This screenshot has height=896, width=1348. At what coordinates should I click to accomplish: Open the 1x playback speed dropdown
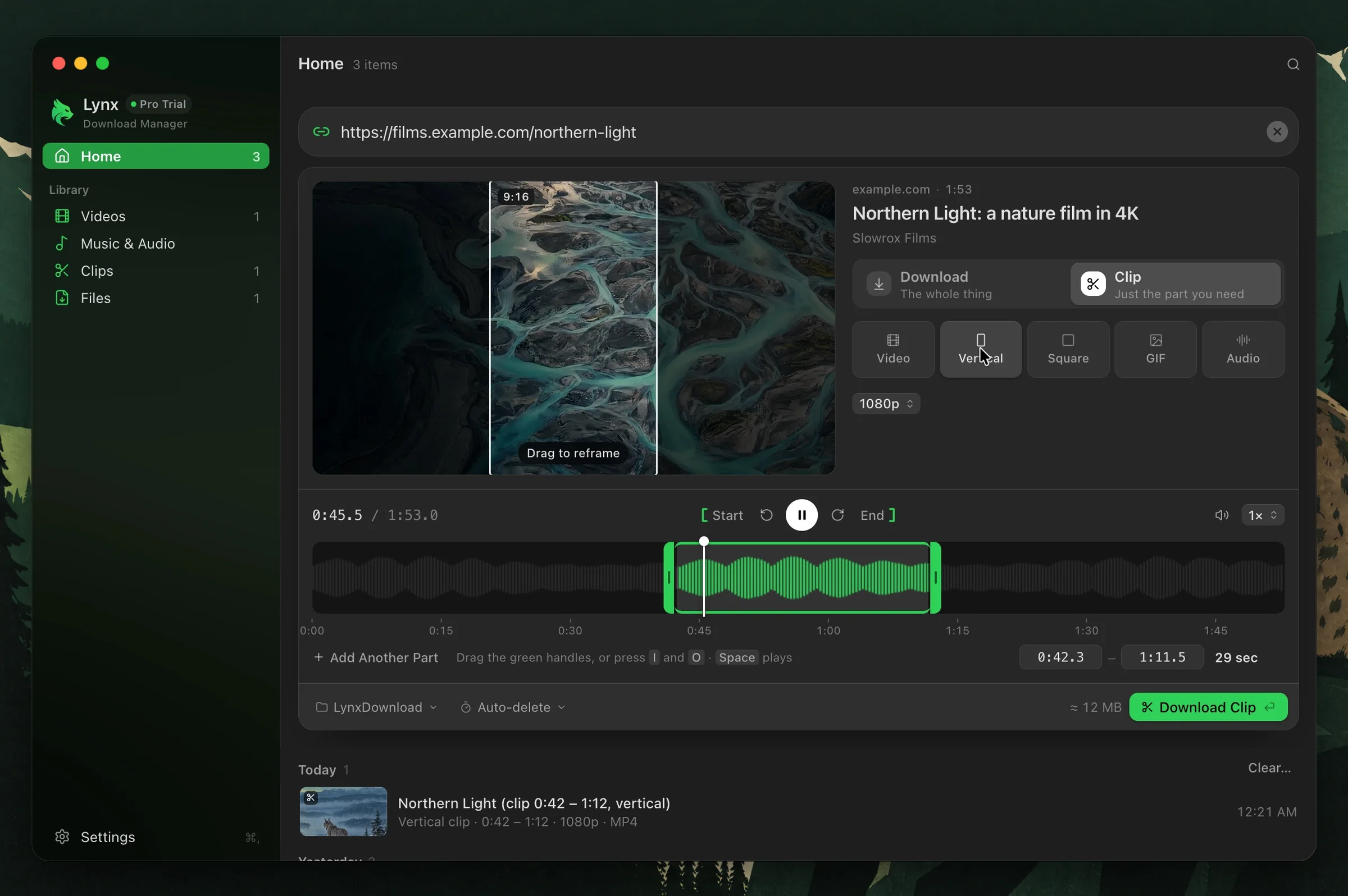(x=1262, y=515)
